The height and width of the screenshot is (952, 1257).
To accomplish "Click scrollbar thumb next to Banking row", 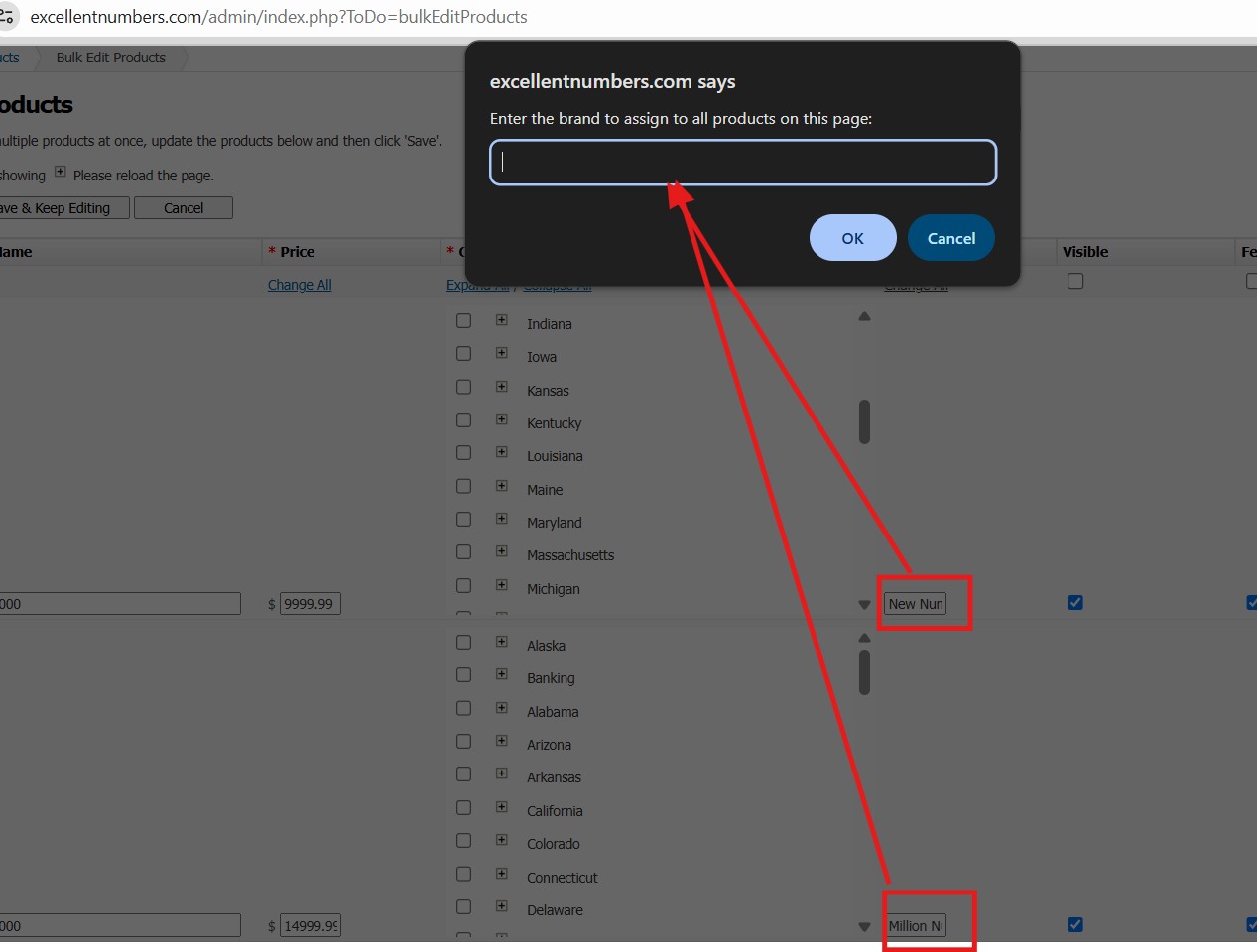I will pyautogui.click(x=864, y=673).
